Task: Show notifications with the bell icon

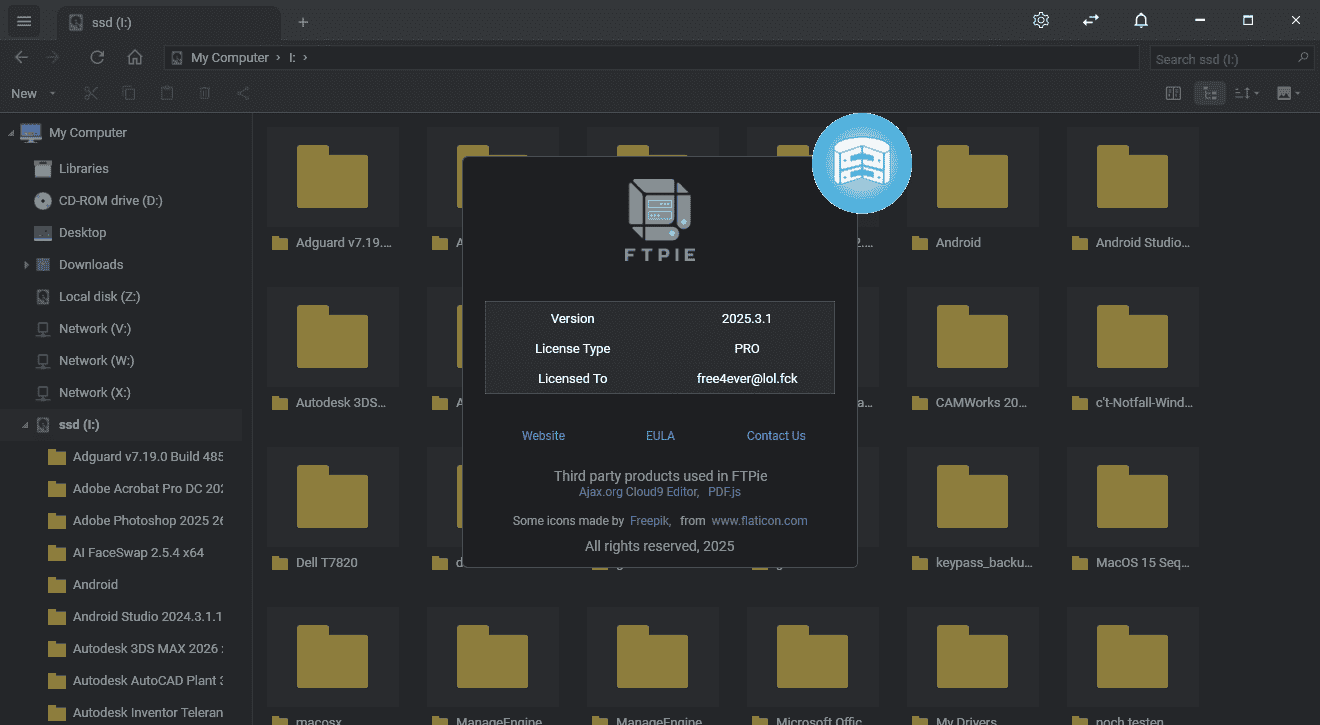Action: [x=1141, y=20]
